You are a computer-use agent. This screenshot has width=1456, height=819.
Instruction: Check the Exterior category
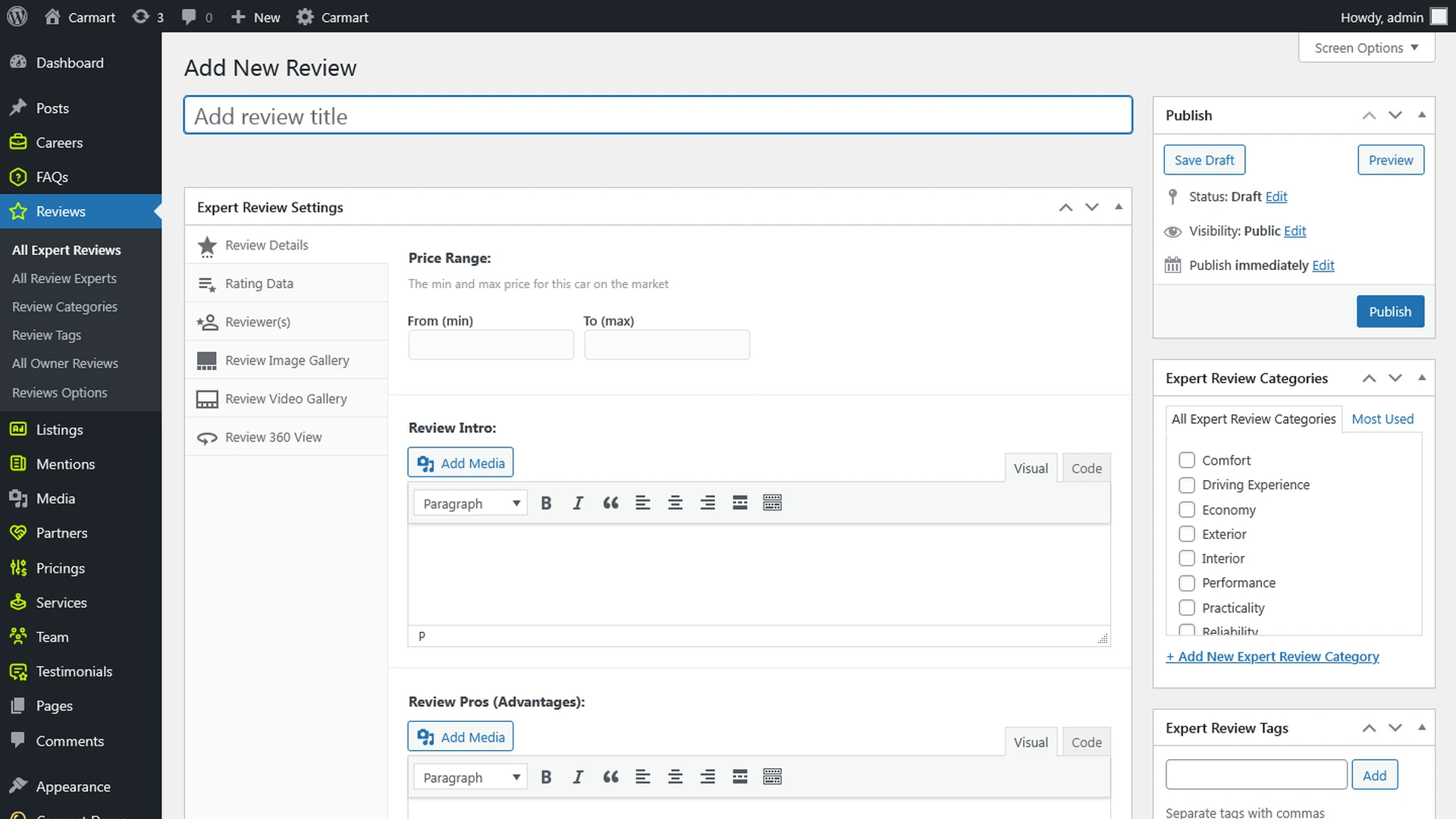[x=1187, y=534]
